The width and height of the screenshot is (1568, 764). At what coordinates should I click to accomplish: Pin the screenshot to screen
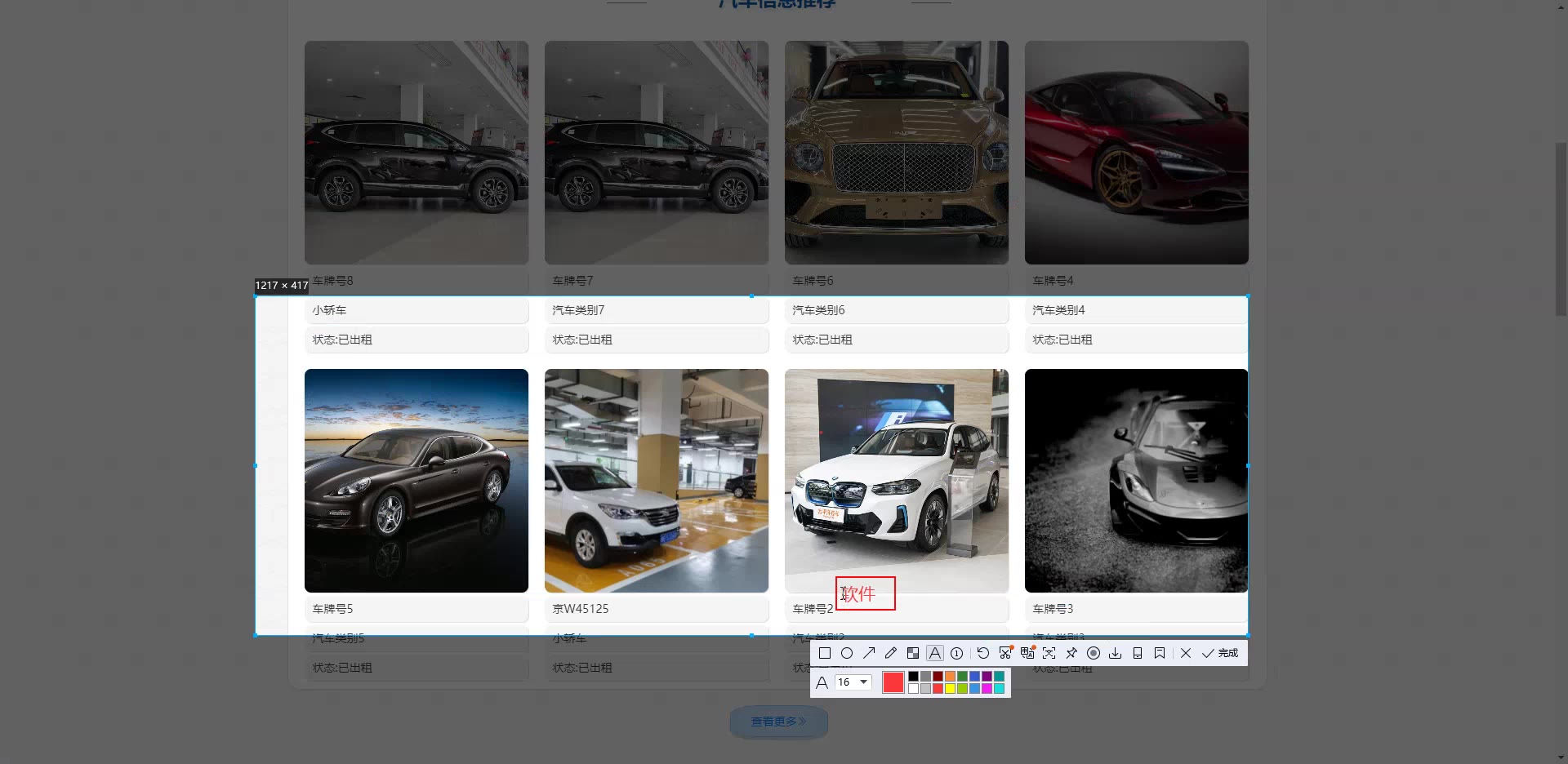[1071, 653]
